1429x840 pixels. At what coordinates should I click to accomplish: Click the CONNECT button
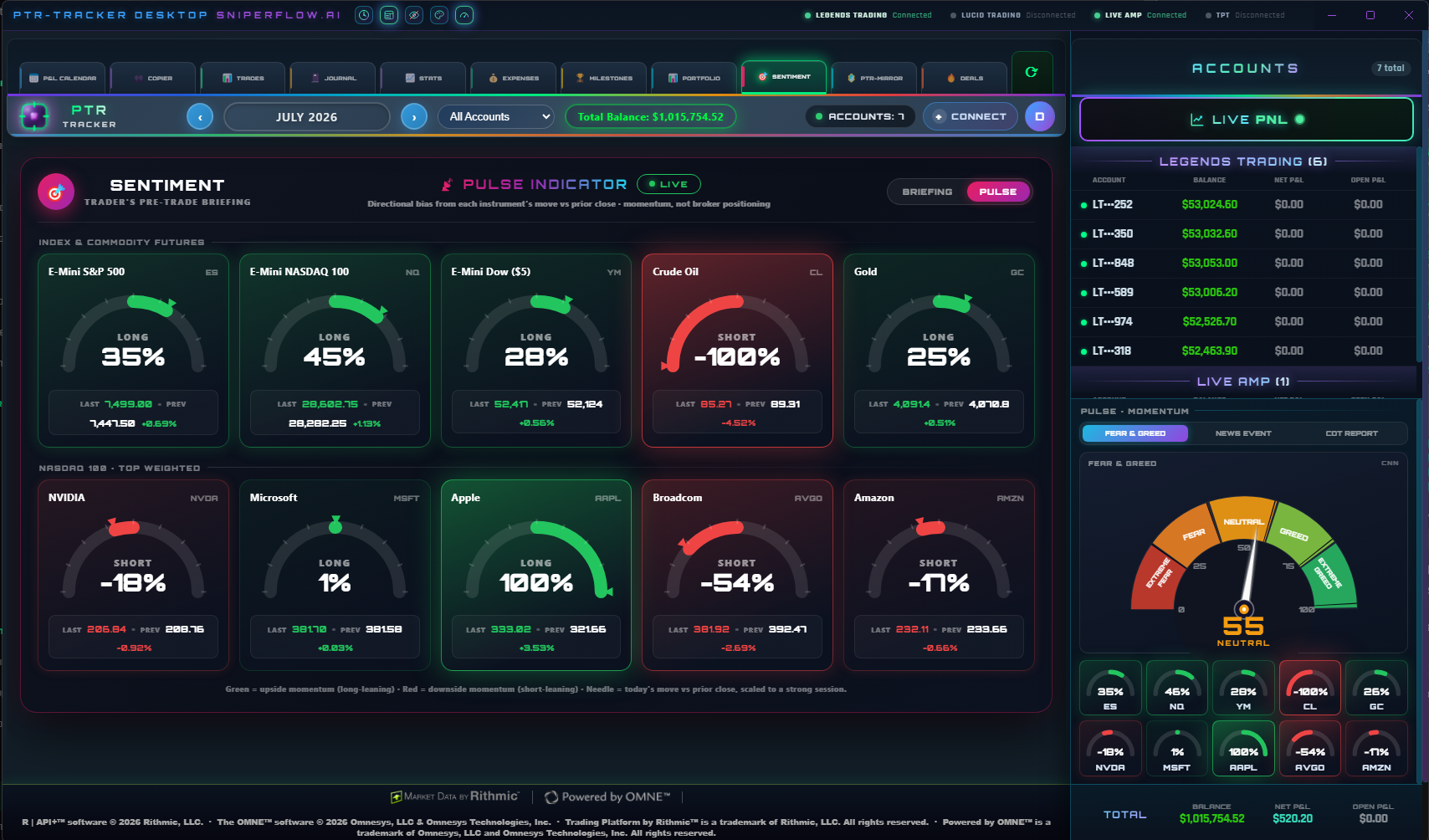point(971,117)
